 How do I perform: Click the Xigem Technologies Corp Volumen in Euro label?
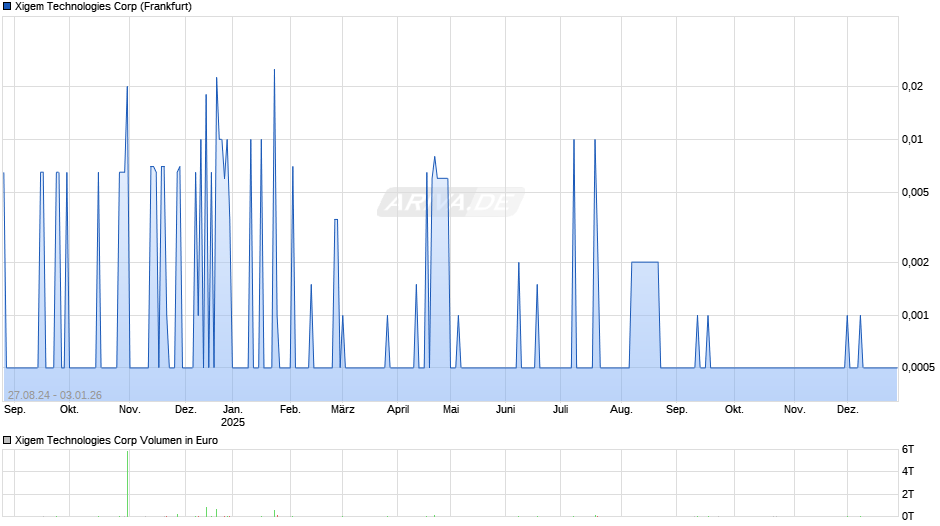pyautogui.click(x=116, y=440)
